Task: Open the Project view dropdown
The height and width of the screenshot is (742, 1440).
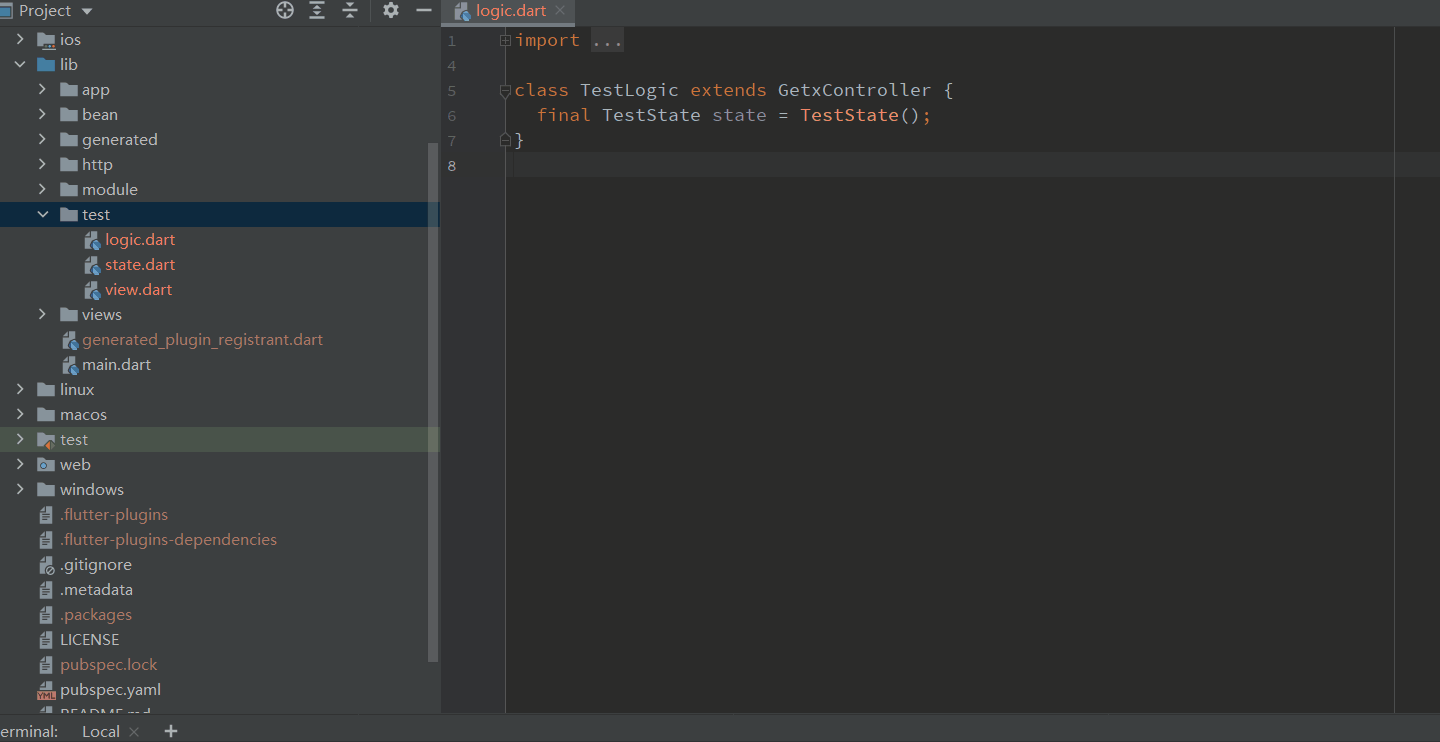Action: (x=86, y=11)
